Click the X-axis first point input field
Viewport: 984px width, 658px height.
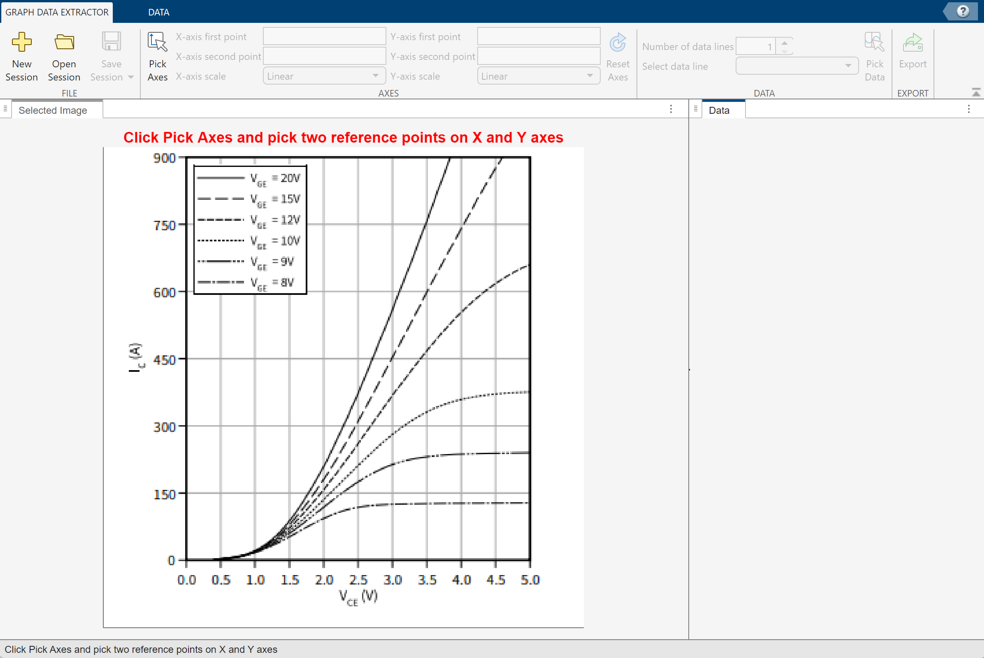click(324, 36)
